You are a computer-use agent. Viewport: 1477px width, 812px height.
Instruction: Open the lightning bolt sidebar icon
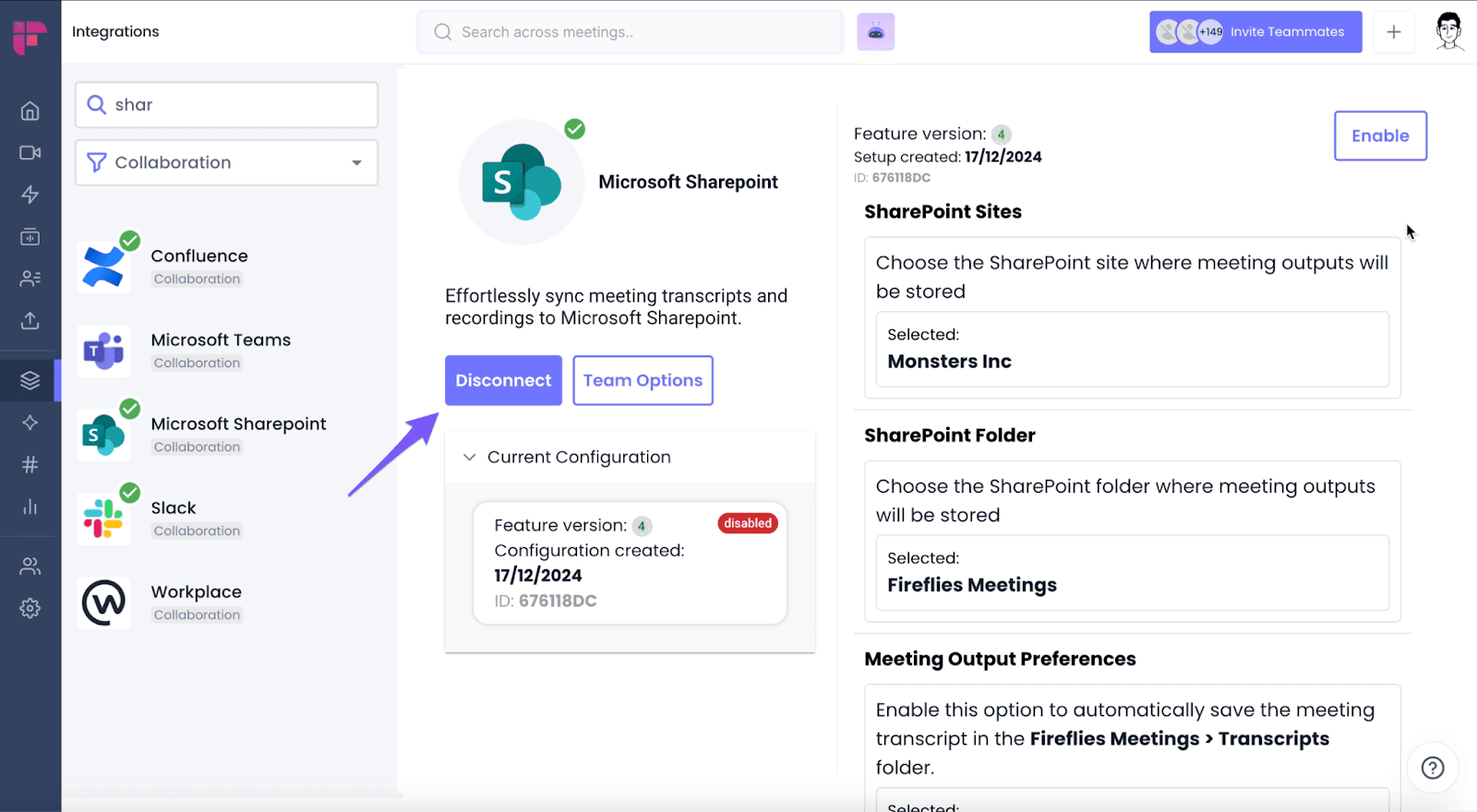(x=30, y=195)
